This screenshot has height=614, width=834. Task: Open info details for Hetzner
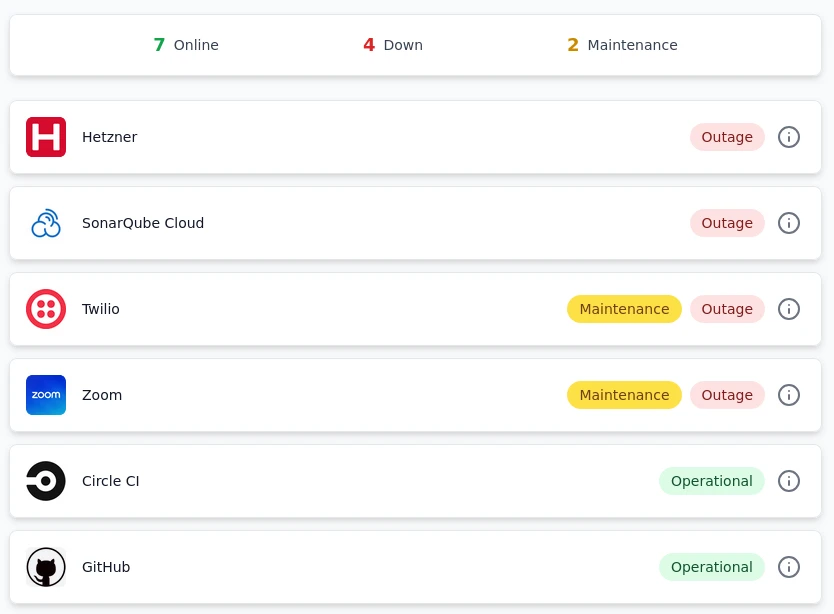789,137
